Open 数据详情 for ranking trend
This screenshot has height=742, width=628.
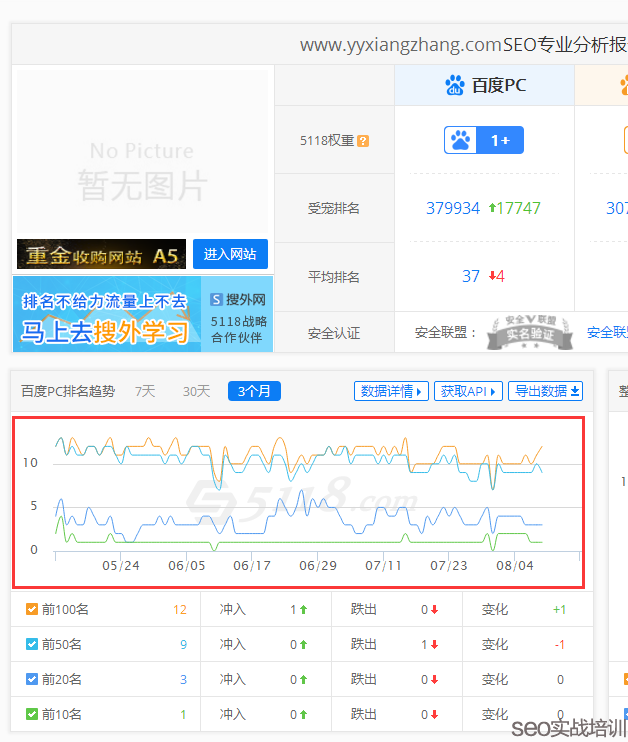click(391, 391)
